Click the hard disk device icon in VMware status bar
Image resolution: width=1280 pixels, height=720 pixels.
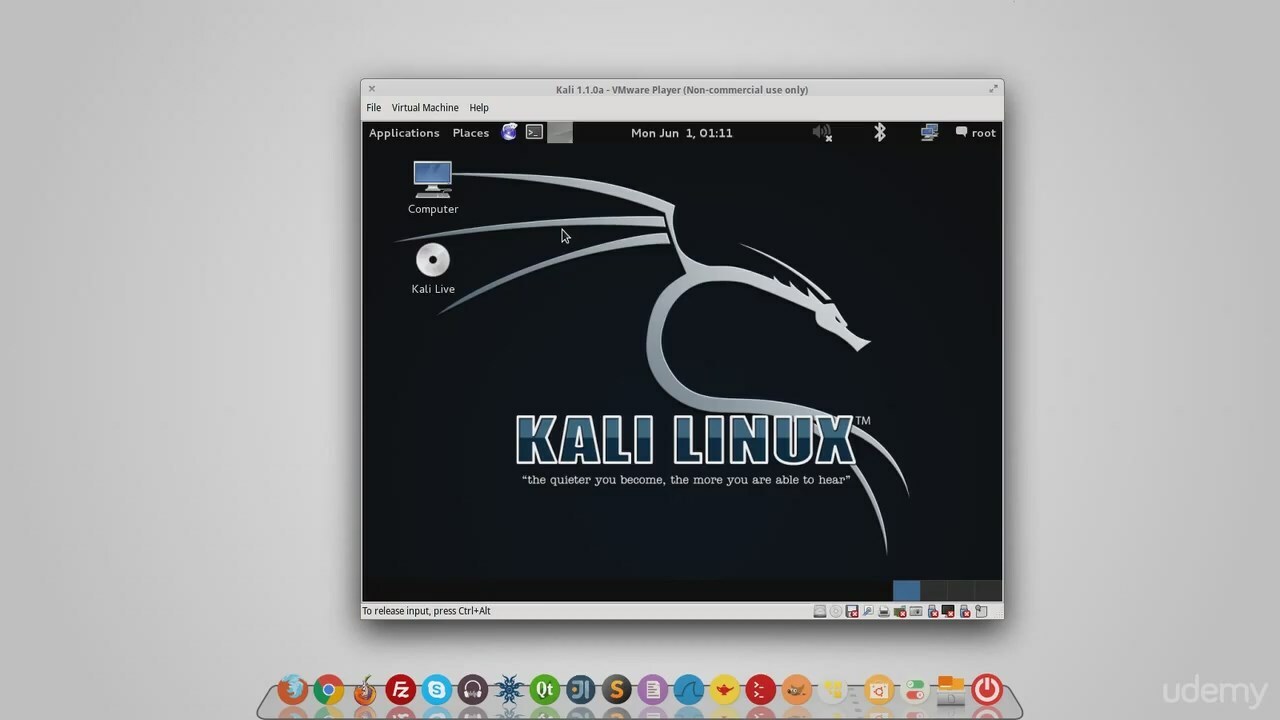pos(820,611)
